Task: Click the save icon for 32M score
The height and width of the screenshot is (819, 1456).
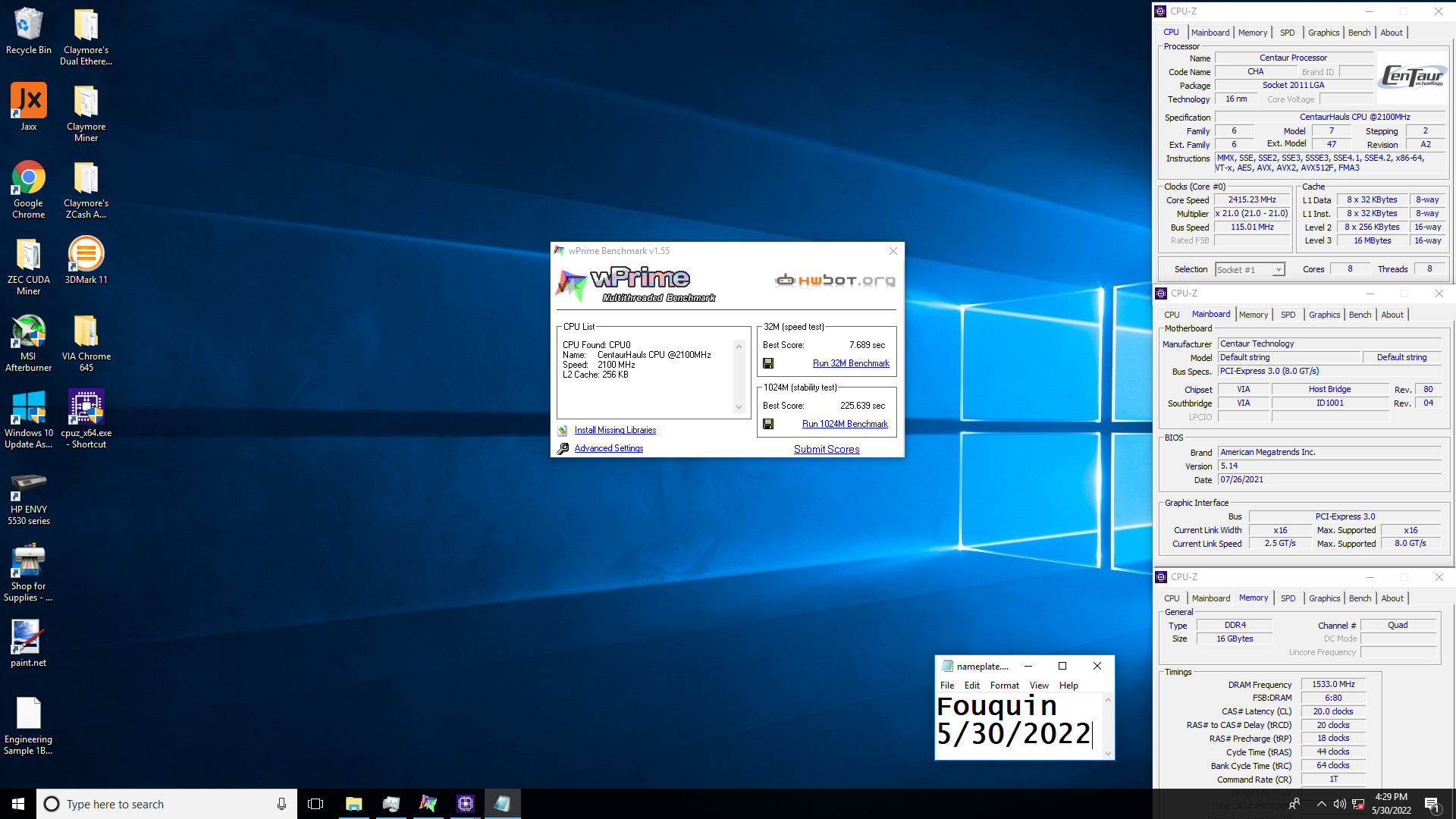Action: (768, 363)
